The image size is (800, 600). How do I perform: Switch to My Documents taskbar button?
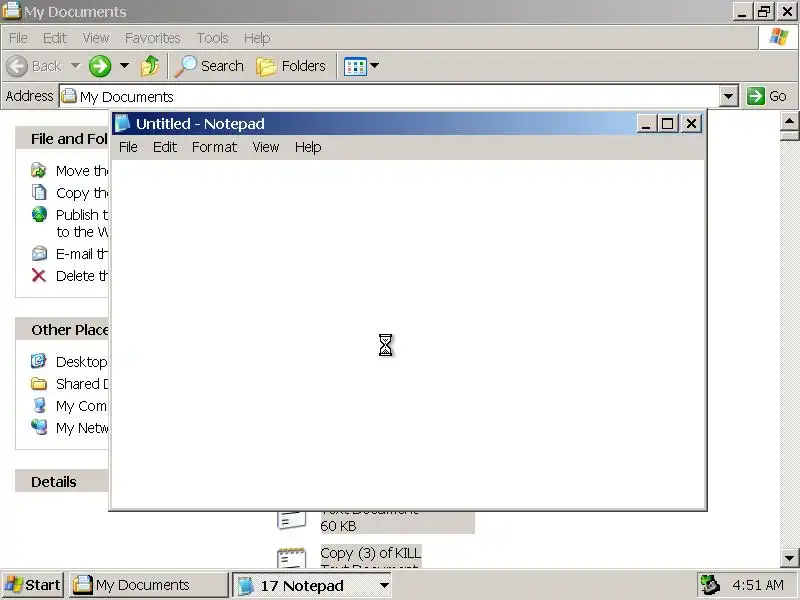148,585
